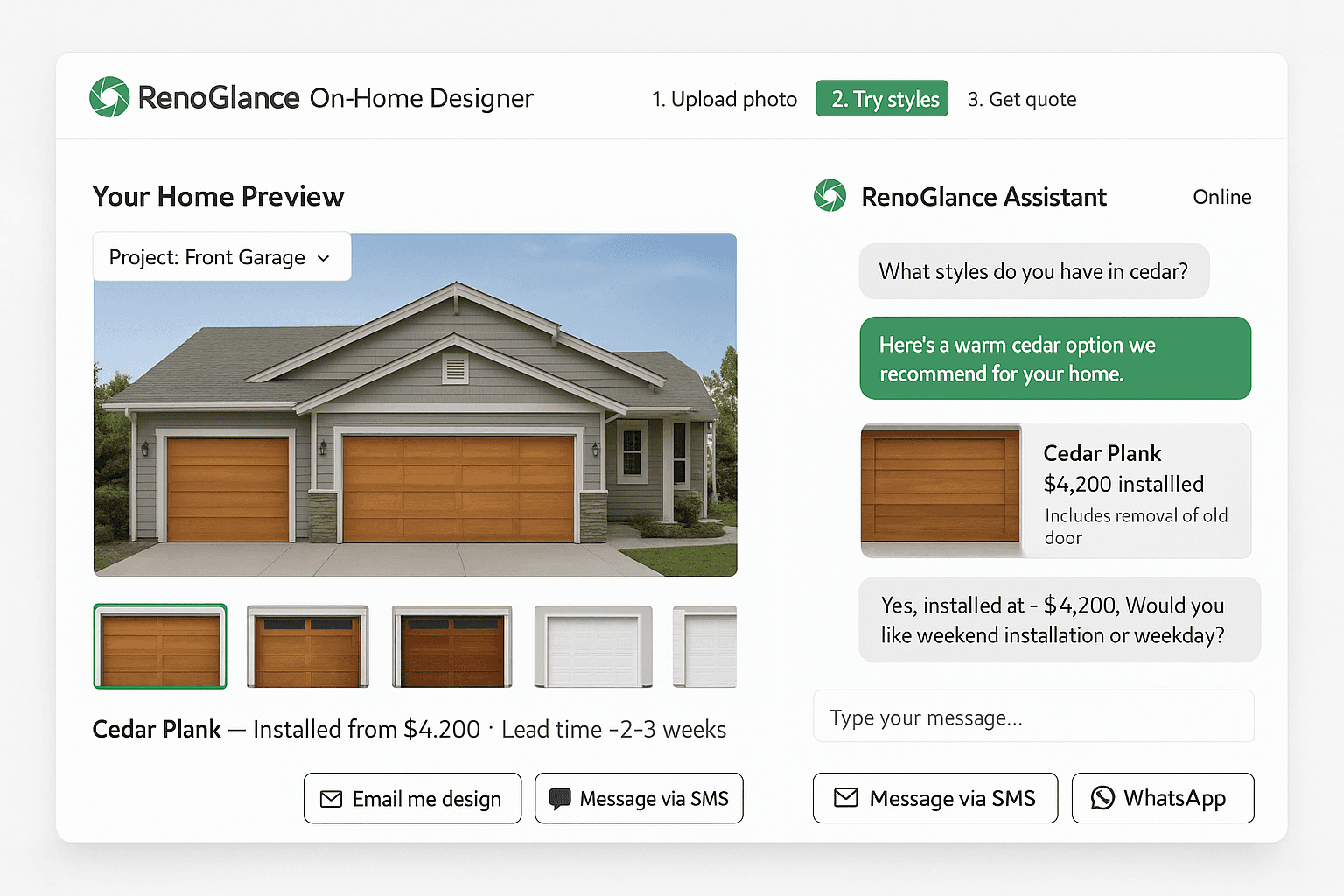Select the white garage door thumbnail
Viewport: 1344px width, 896px height.
592,646
